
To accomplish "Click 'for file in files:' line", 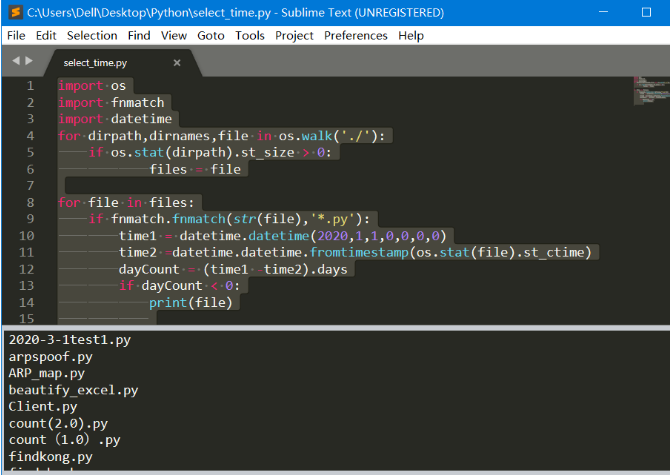I will coord(126,202).
